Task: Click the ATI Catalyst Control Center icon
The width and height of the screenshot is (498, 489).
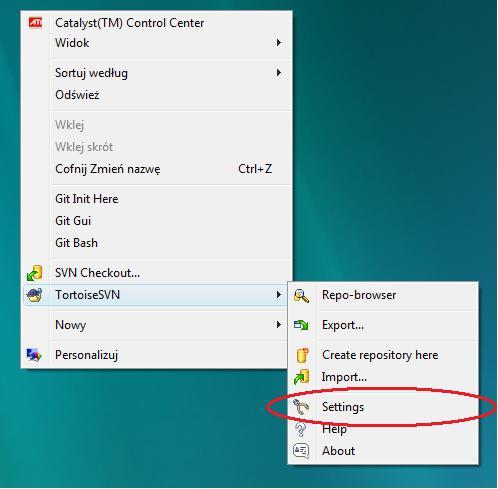Action: tap(35, 23)
